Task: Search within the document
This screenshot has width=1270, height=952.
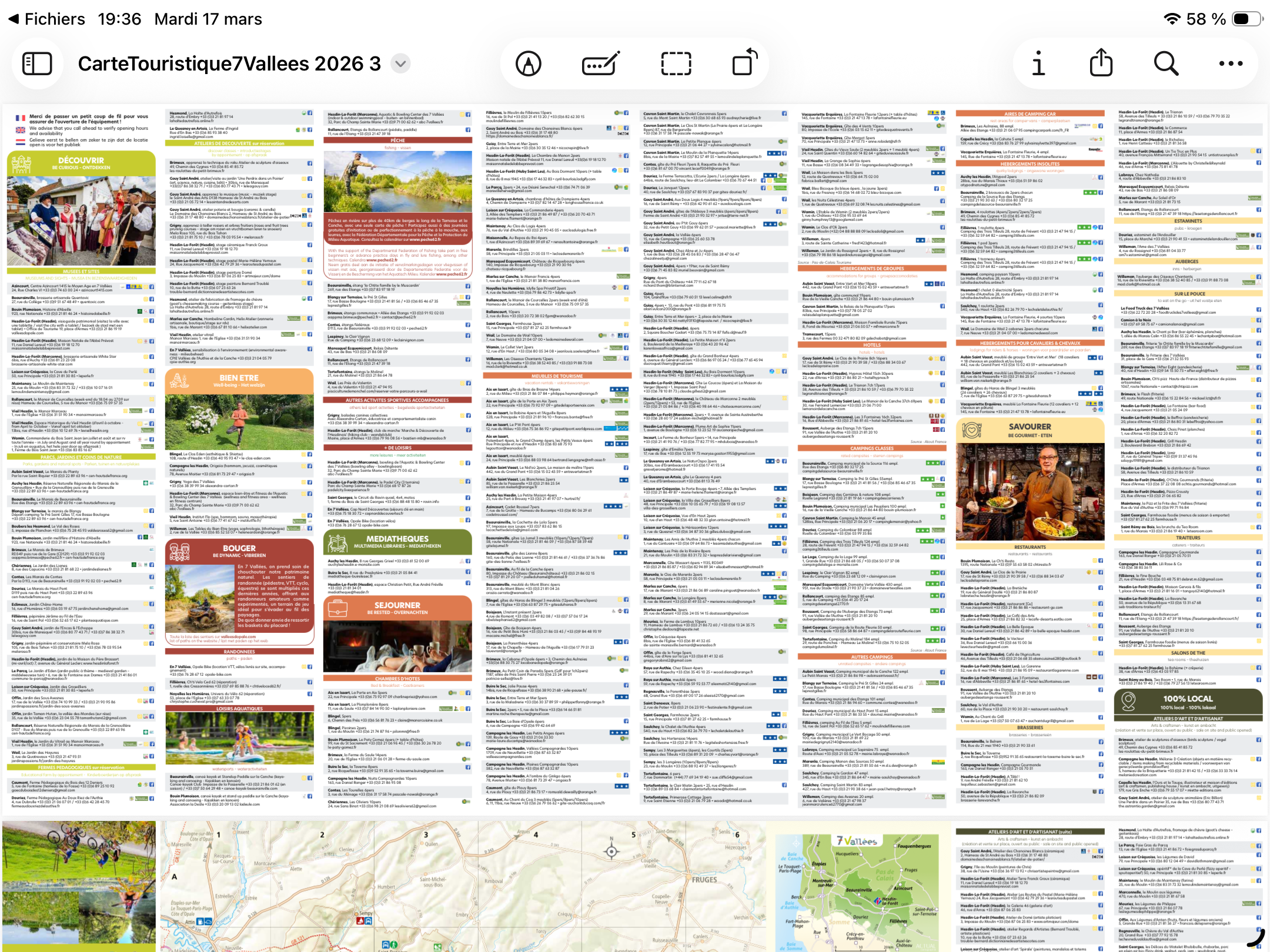Action: click(1166, 63)
